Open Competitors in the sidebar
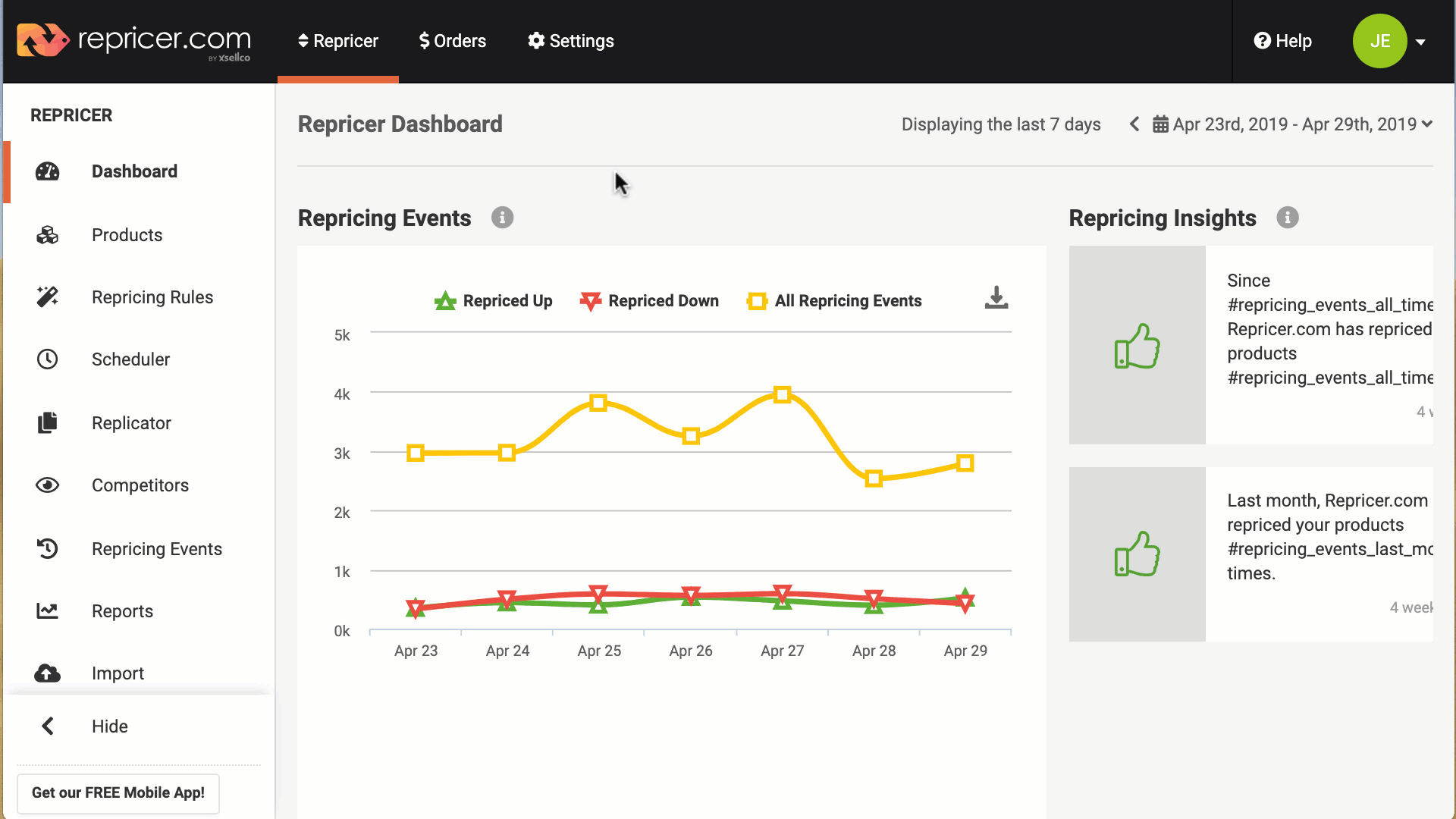The image size is (1456, 819). (x=140, y=485)
